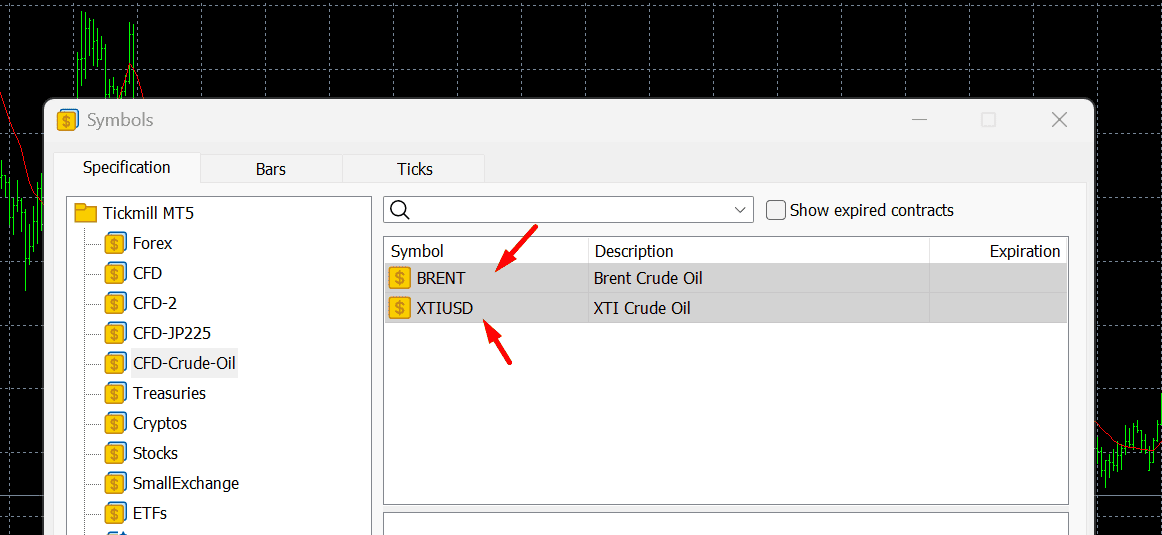Sort by the Expiration column header
The image size is (1162, 535).
coord(998,251)
